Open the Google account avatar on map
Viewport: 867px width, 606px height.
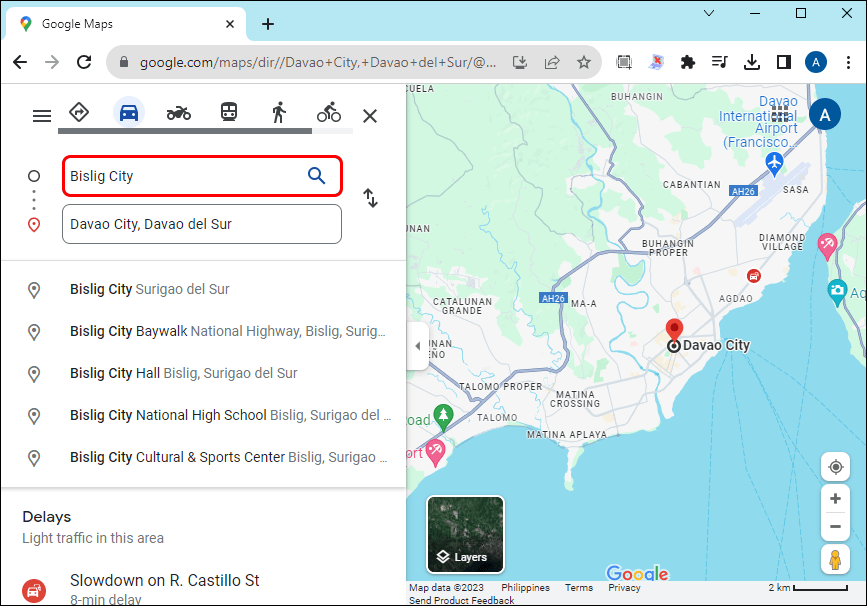pyautogui.click(x=824, y=114)
